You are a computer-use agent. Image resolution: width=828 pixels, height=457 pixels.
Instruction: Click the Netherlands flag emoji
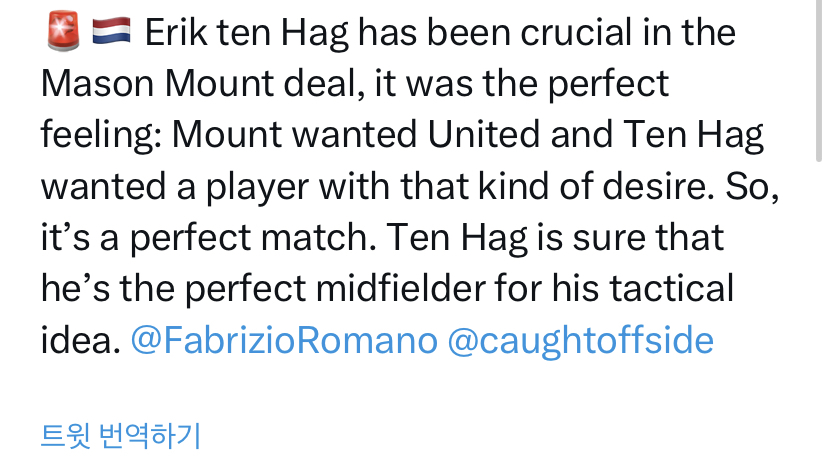111,31
